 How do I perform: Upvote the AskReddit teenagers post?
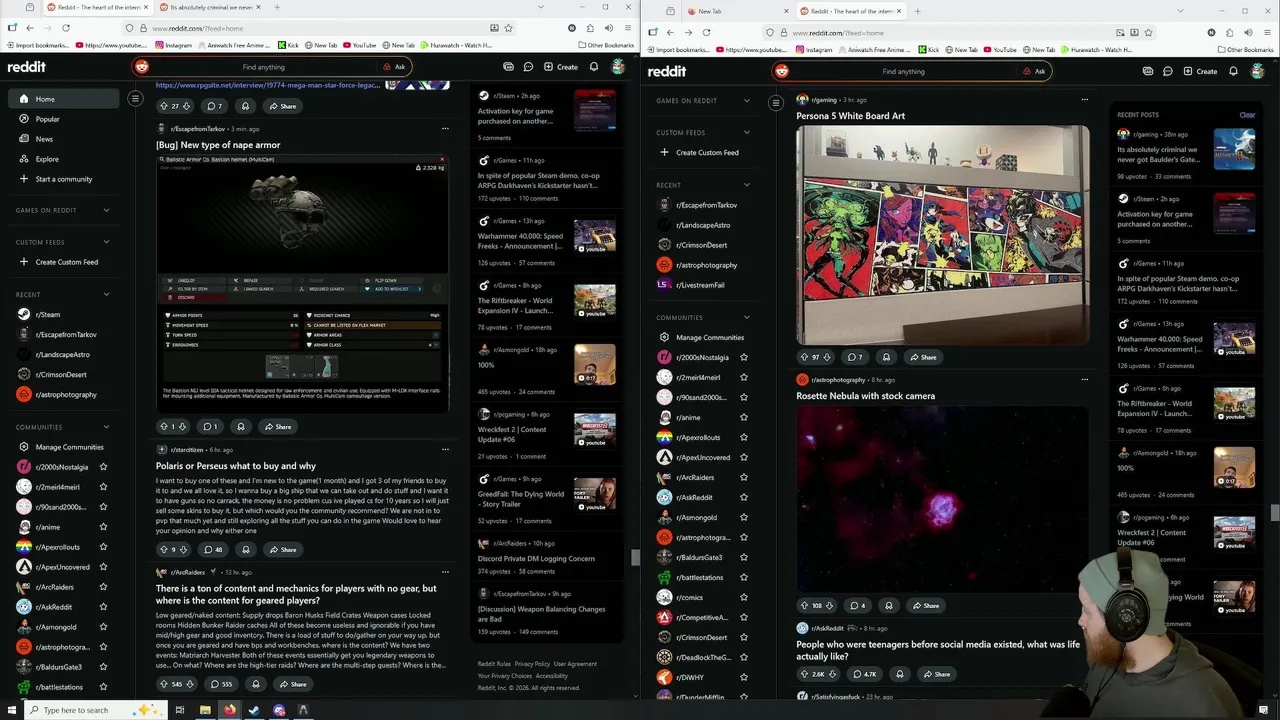click(804, 674)
